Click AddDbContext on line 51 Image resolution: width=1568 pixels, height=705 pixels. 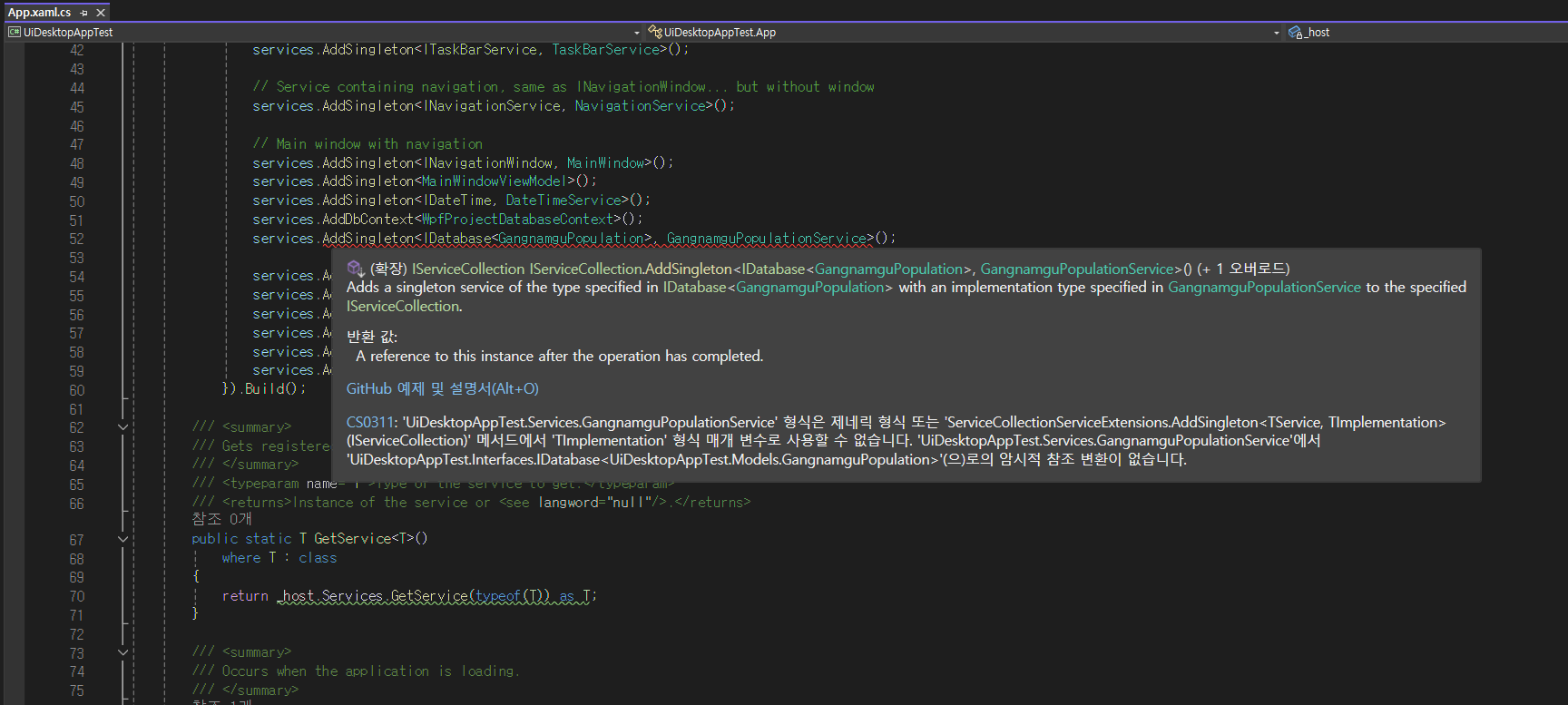(x=367, y=219)
